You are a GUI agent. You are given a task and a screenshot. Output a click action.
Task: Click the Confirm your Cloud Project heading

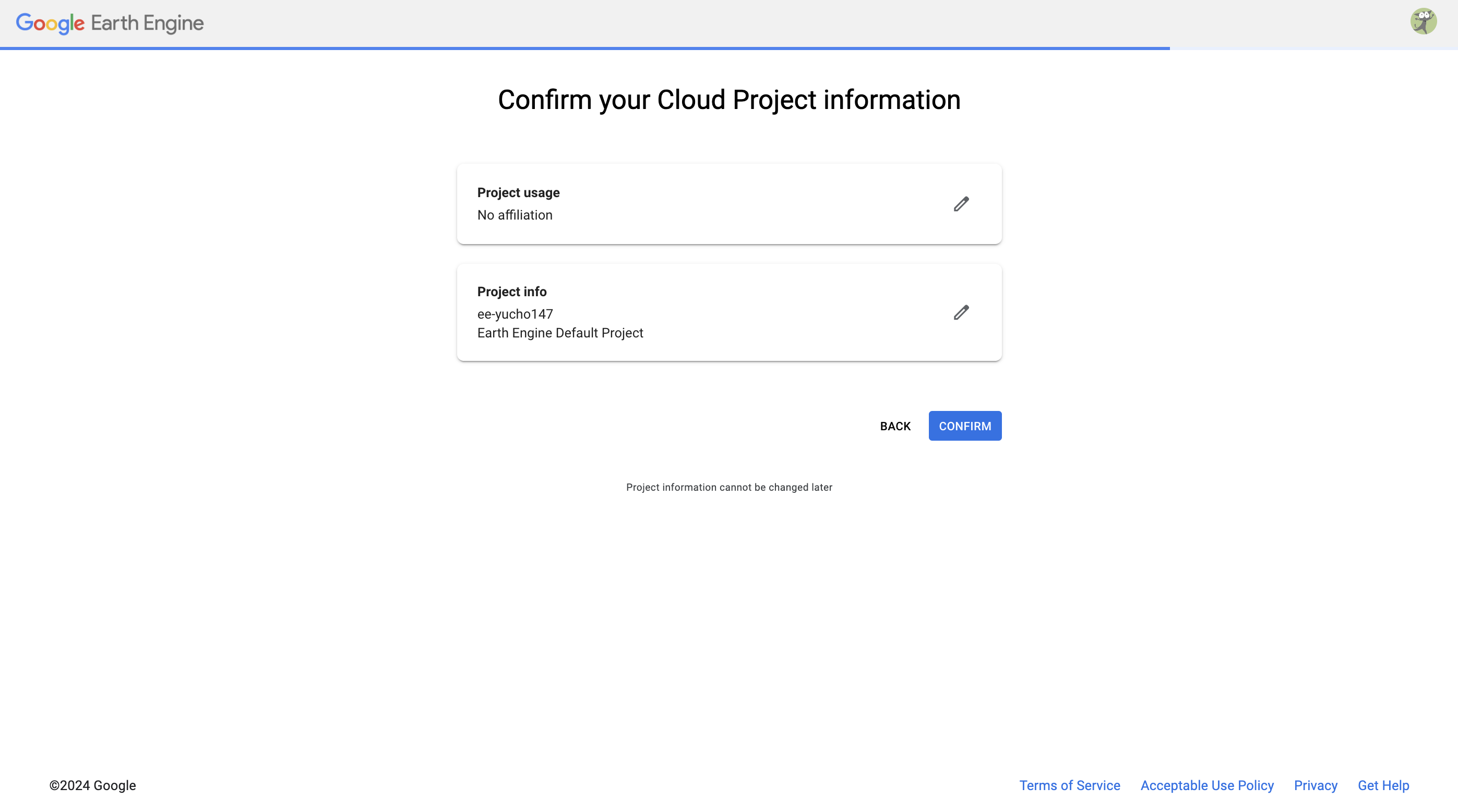coord(729,100)
